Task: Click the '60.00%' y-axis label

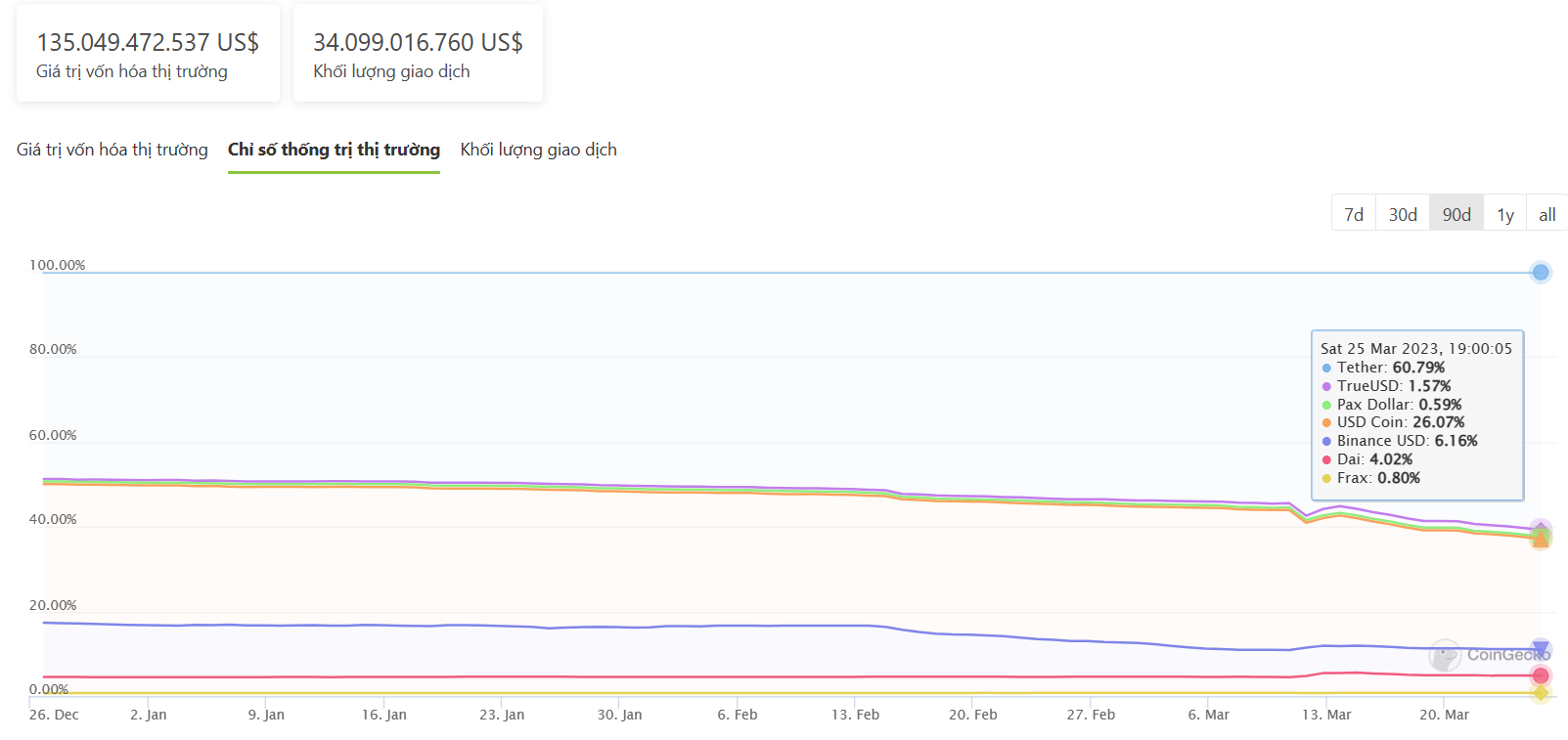Action: [x=53, y=435]
